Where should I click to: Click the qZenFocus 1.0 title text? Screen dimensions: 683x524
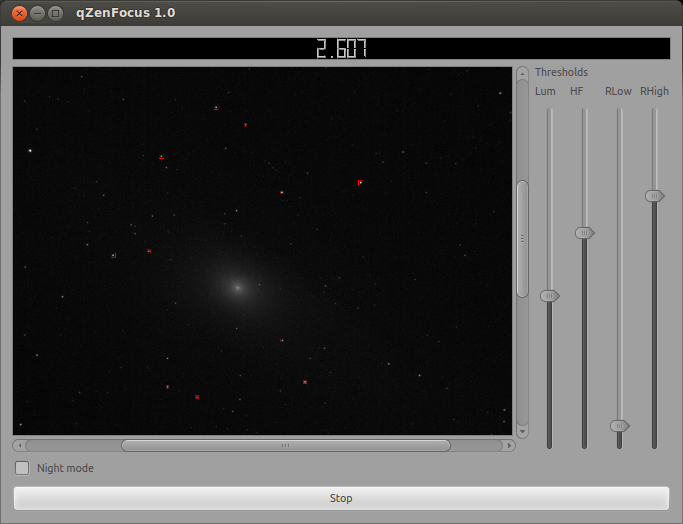(125, 13)
